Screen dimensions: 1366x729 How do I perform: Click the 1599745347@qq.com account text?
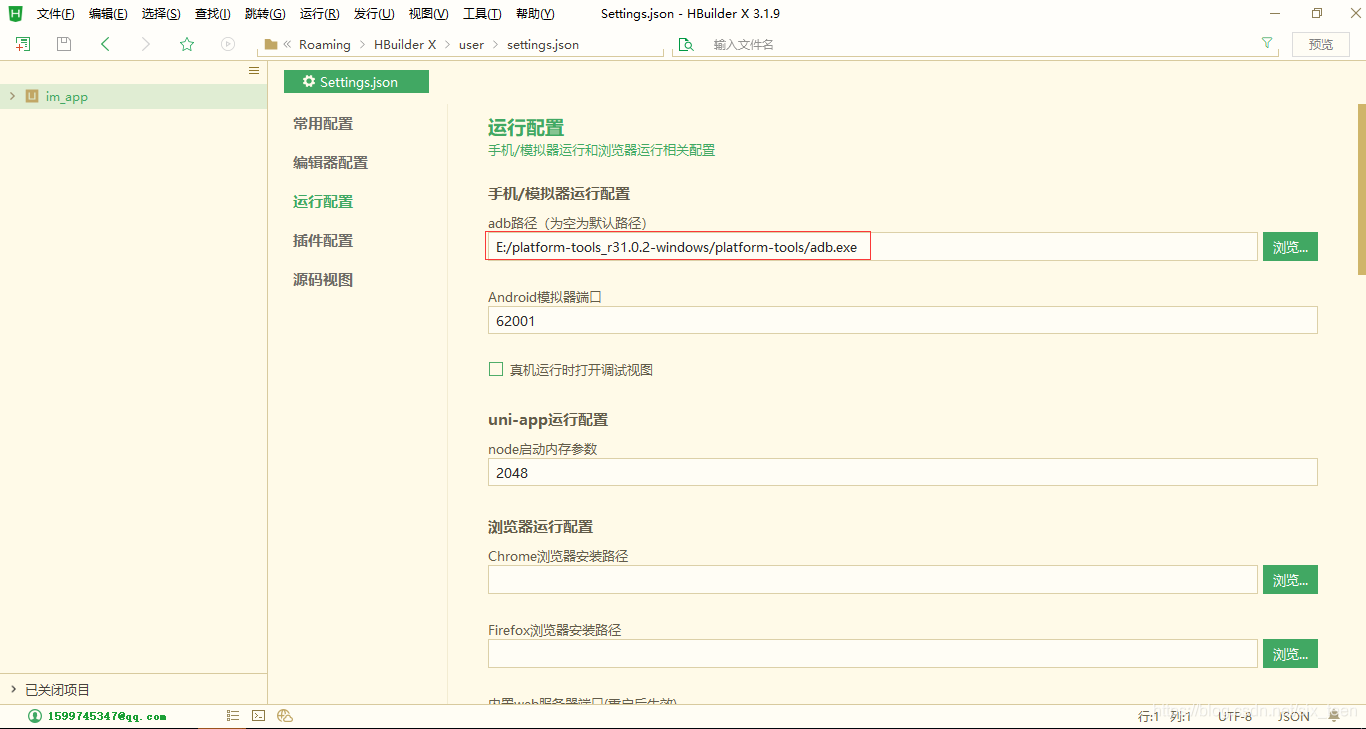(x=106, y=716)
